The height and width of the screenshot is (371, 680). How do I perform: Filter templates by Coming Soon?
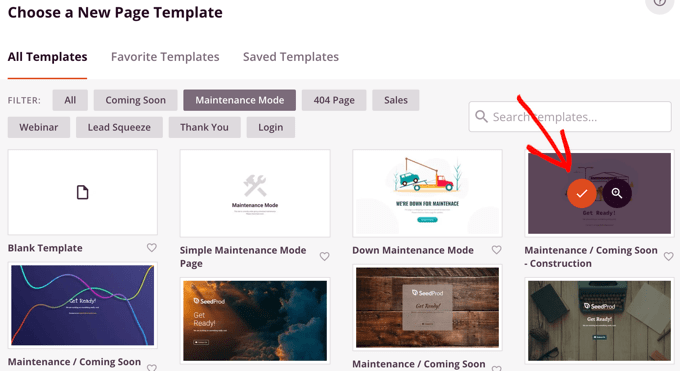pyautogui.click(x=135, y=100)
